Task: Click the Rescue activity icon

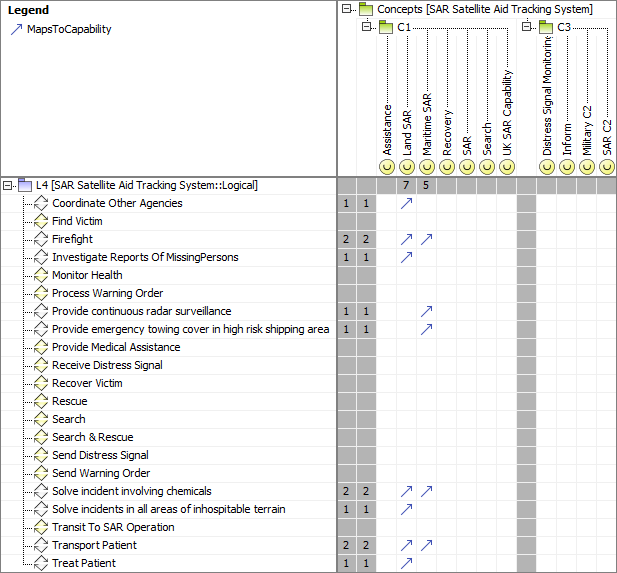Action: click(41, 401)
